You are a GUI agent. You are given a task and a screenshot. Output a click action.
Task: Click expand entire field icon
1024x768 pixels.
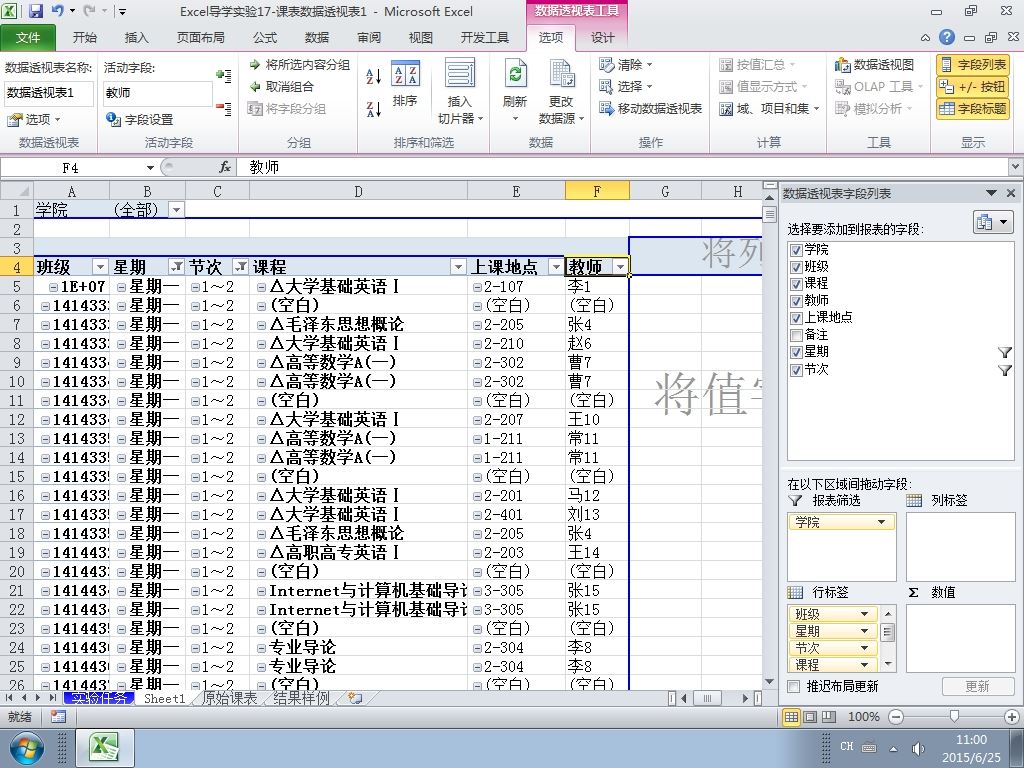pyautogui.click(x=223, y=76)
